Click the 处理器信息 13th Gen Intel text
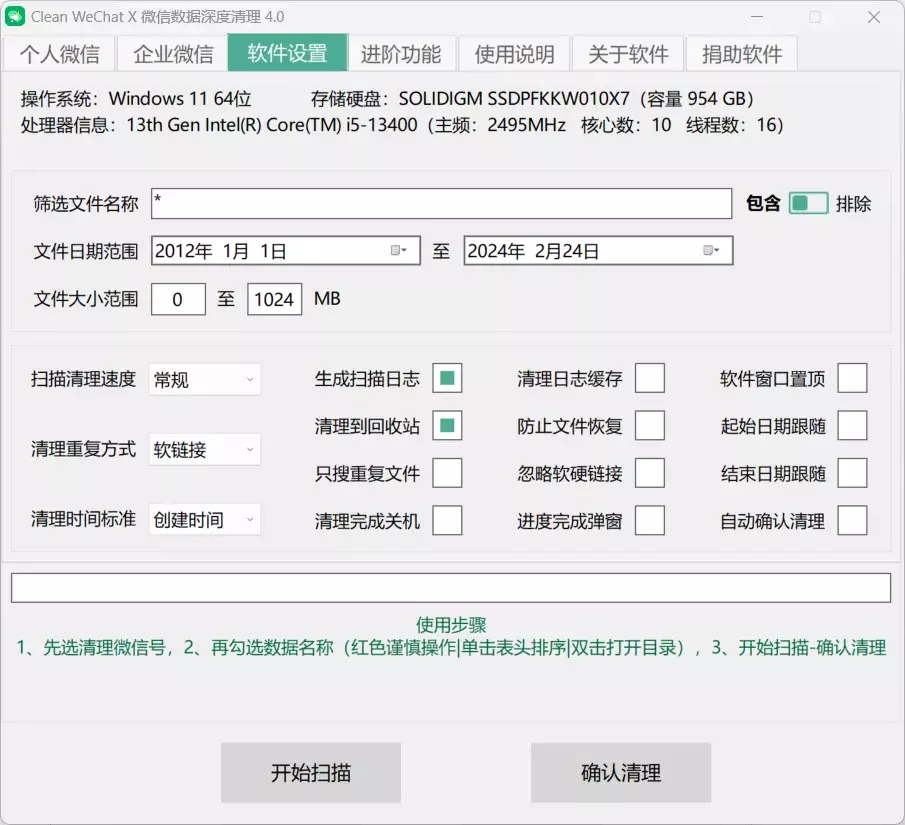Screen dimensions: 905x825 pos(402,125)
